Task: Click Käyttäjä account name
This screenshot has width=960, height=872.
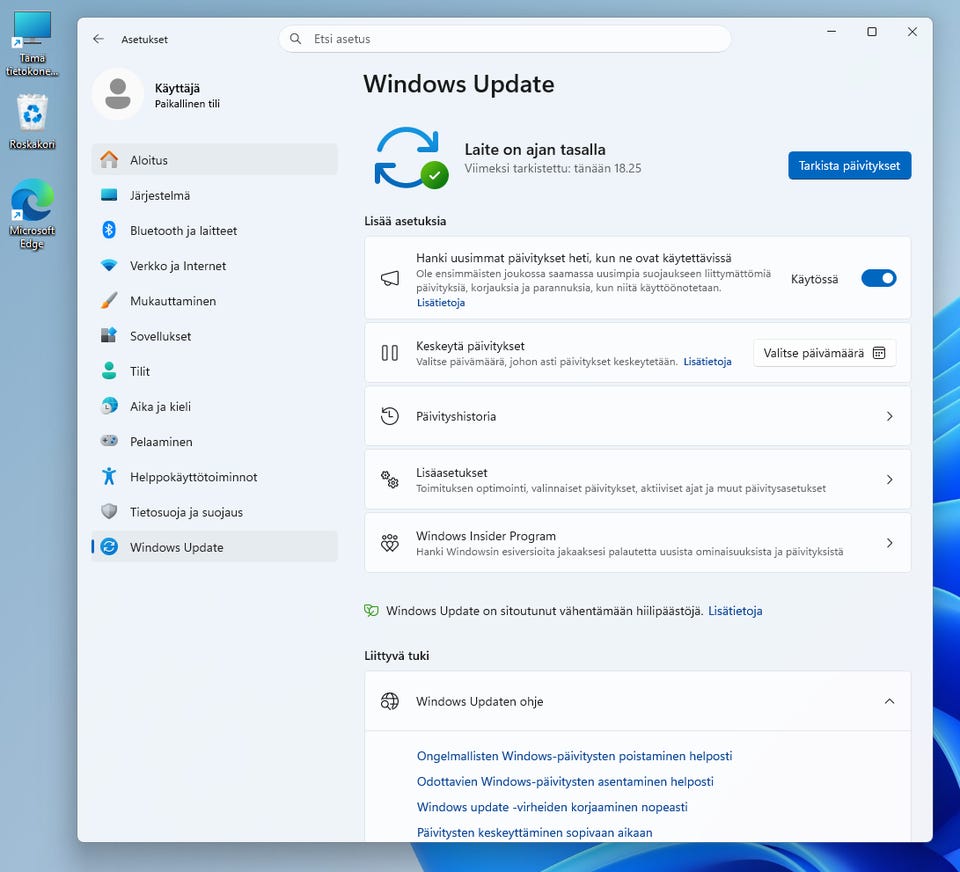Action: pos(177,88)
